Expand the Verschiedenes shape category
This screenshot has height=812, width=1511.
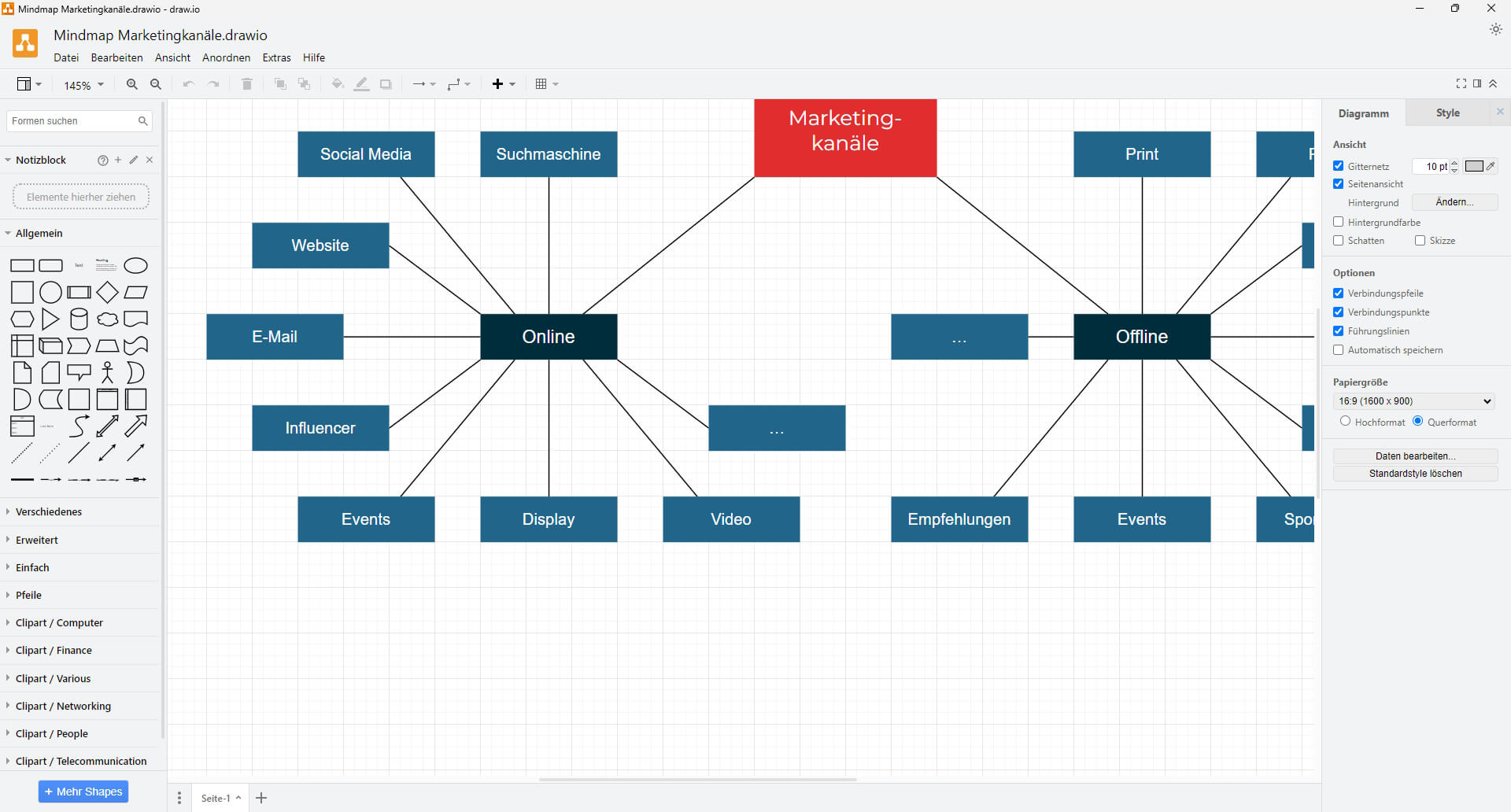[49, 512]
